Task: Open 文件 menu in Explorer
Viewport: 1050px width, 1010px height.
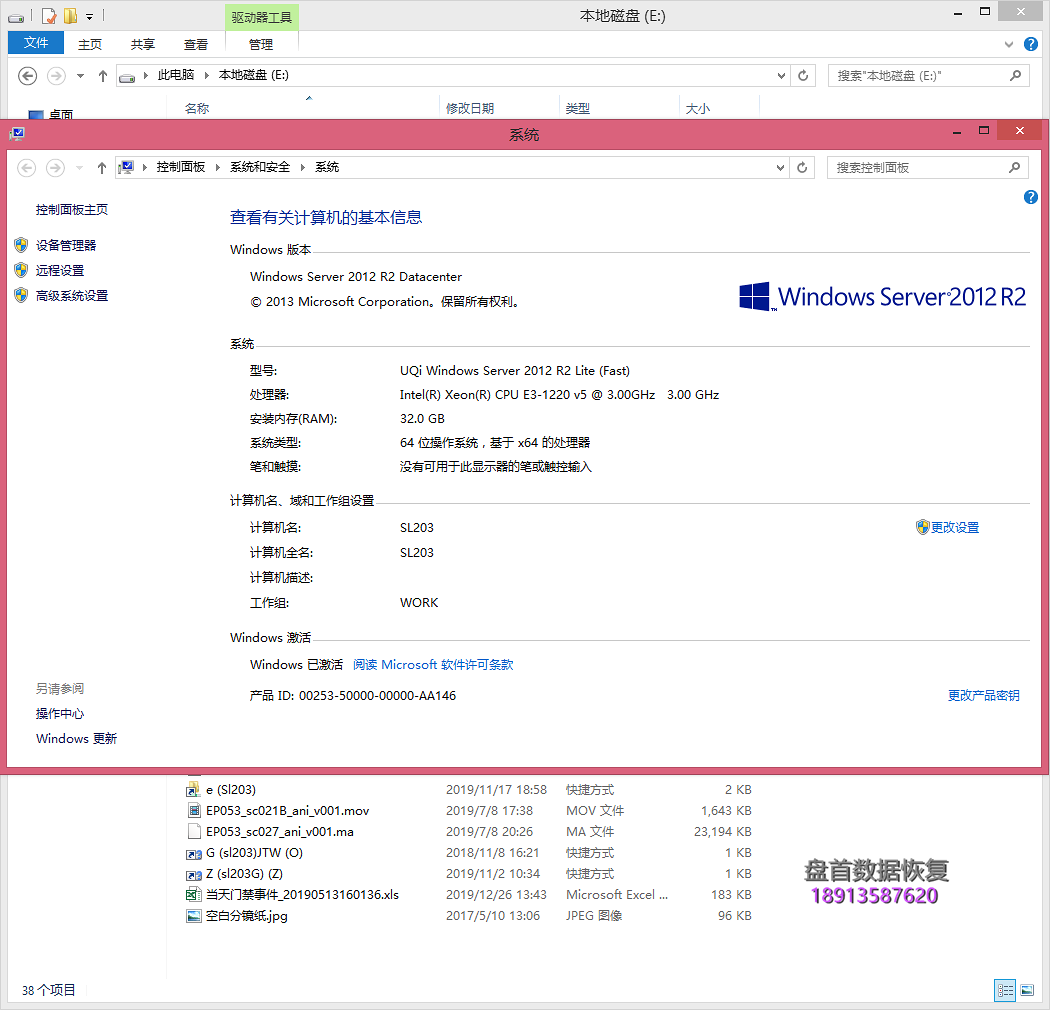Action: click(x=36, y=43)
